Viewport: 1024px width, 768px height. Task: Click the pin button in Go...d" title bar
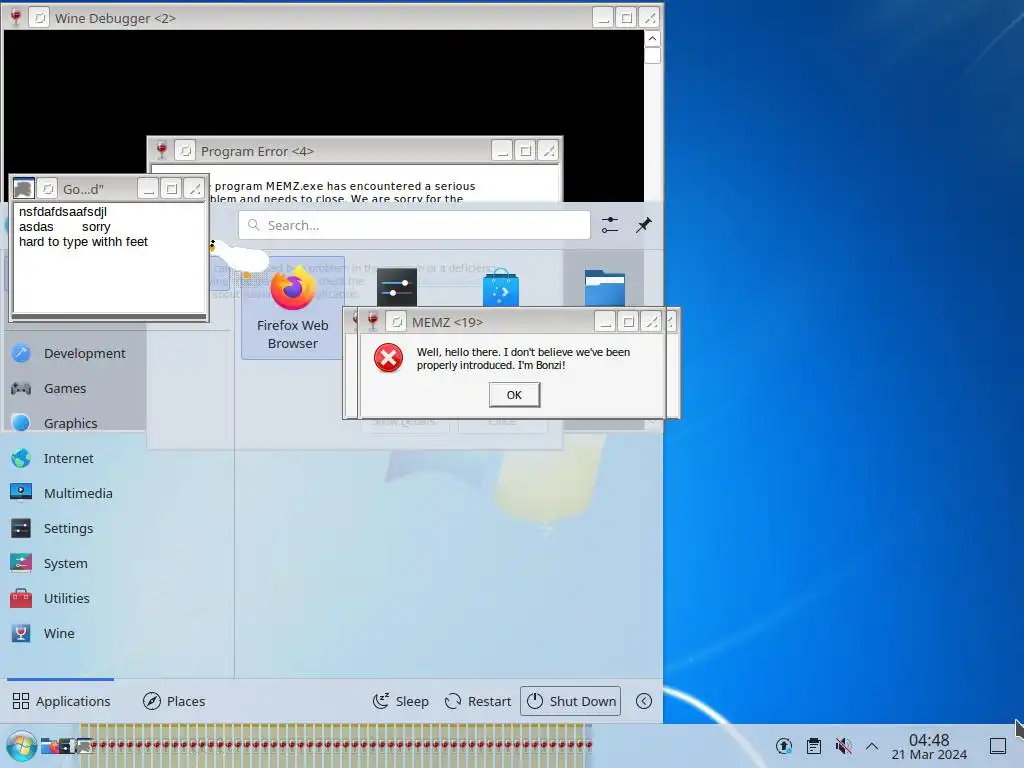(x=48, y=189)
